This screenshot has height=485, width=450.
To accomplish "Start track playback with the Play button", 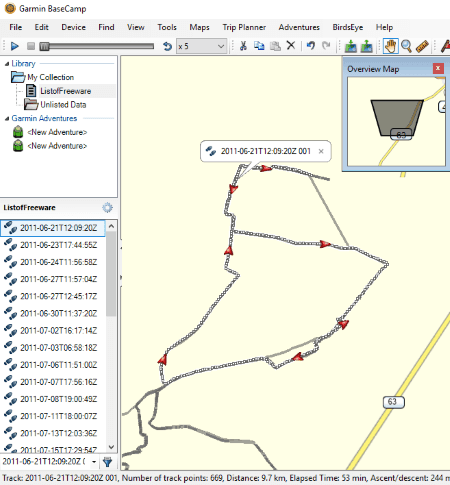I will pos(14,46).
